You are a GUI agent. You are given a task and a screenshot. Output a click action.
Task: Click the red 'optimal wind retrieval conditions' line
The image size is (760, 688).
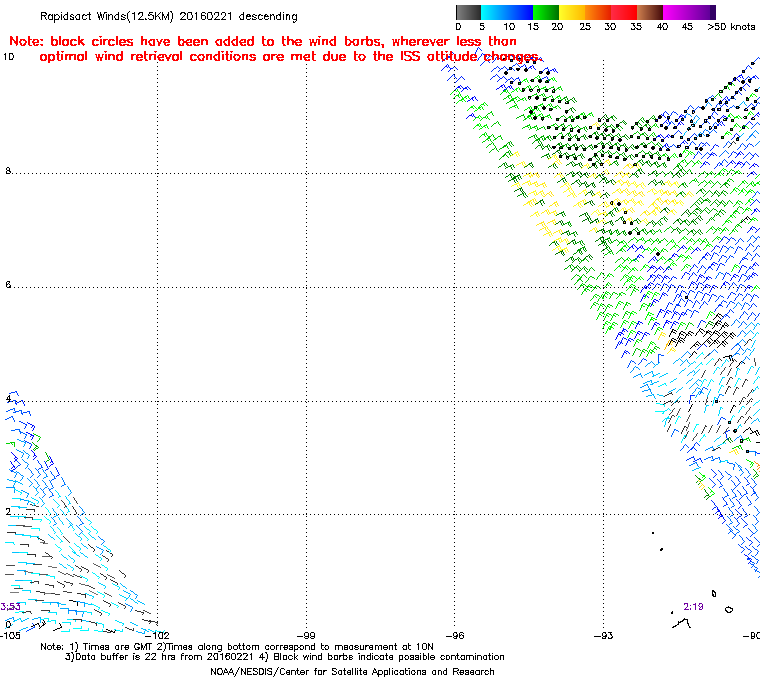[x=289, y=57]
